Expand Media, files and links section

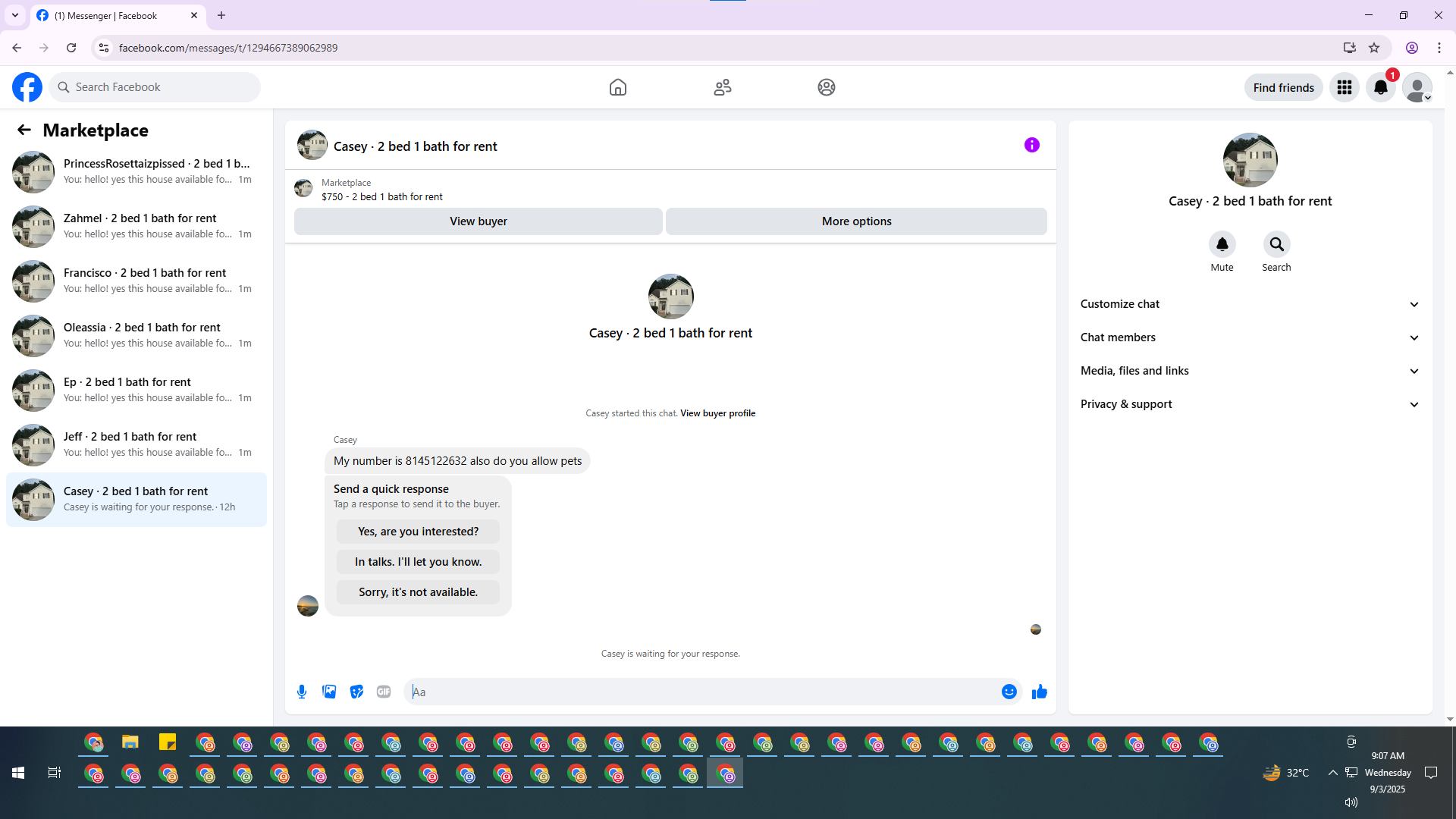1250,371
